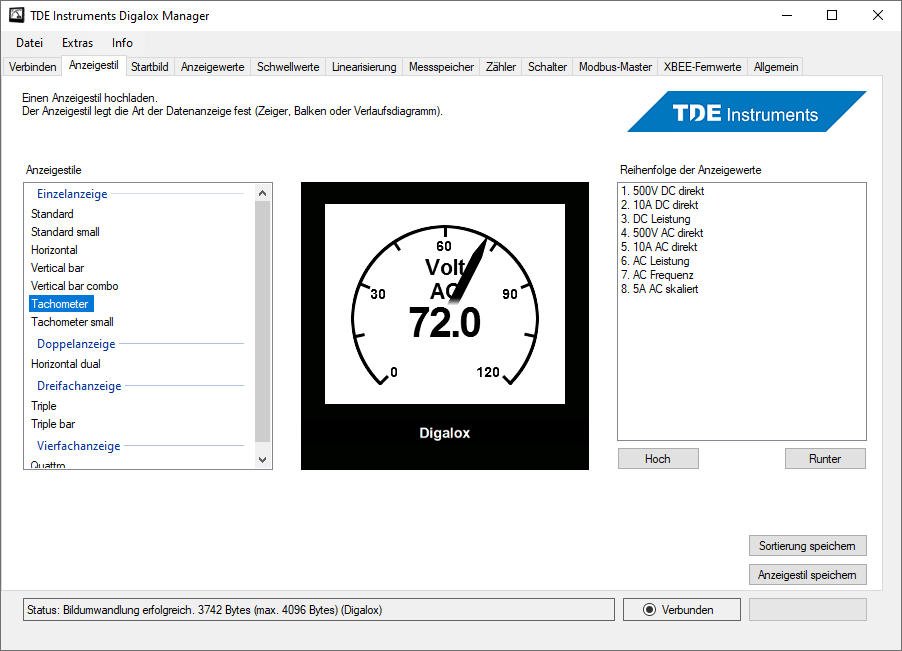Viewport: 902px width, 651px height.
Task: Select '2. 10A DC direkt' entry
Action: 659,205
